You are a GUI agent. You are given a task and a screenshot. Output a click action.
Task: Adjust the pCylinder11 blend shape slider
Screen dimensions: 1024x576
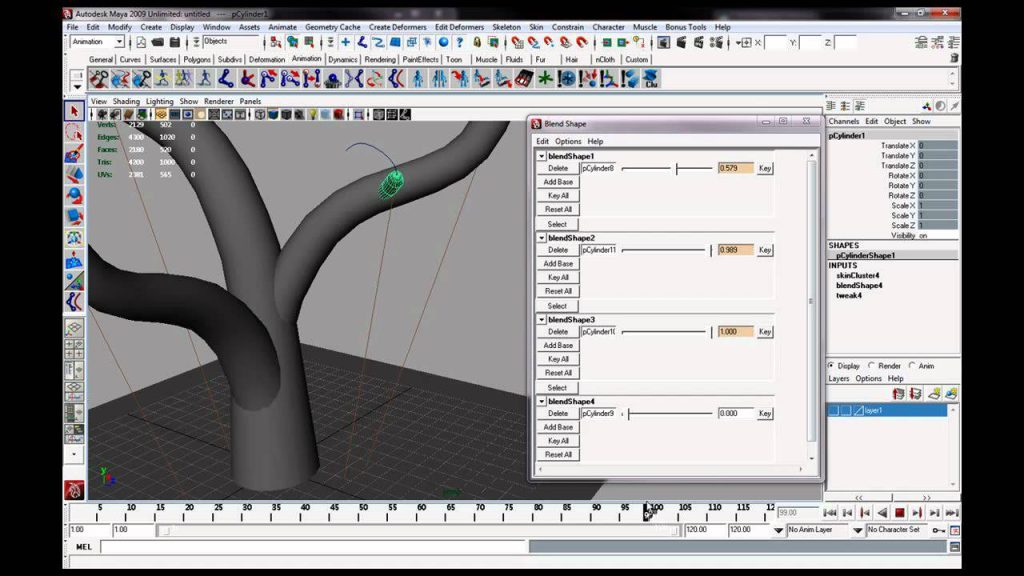[667, 250]
